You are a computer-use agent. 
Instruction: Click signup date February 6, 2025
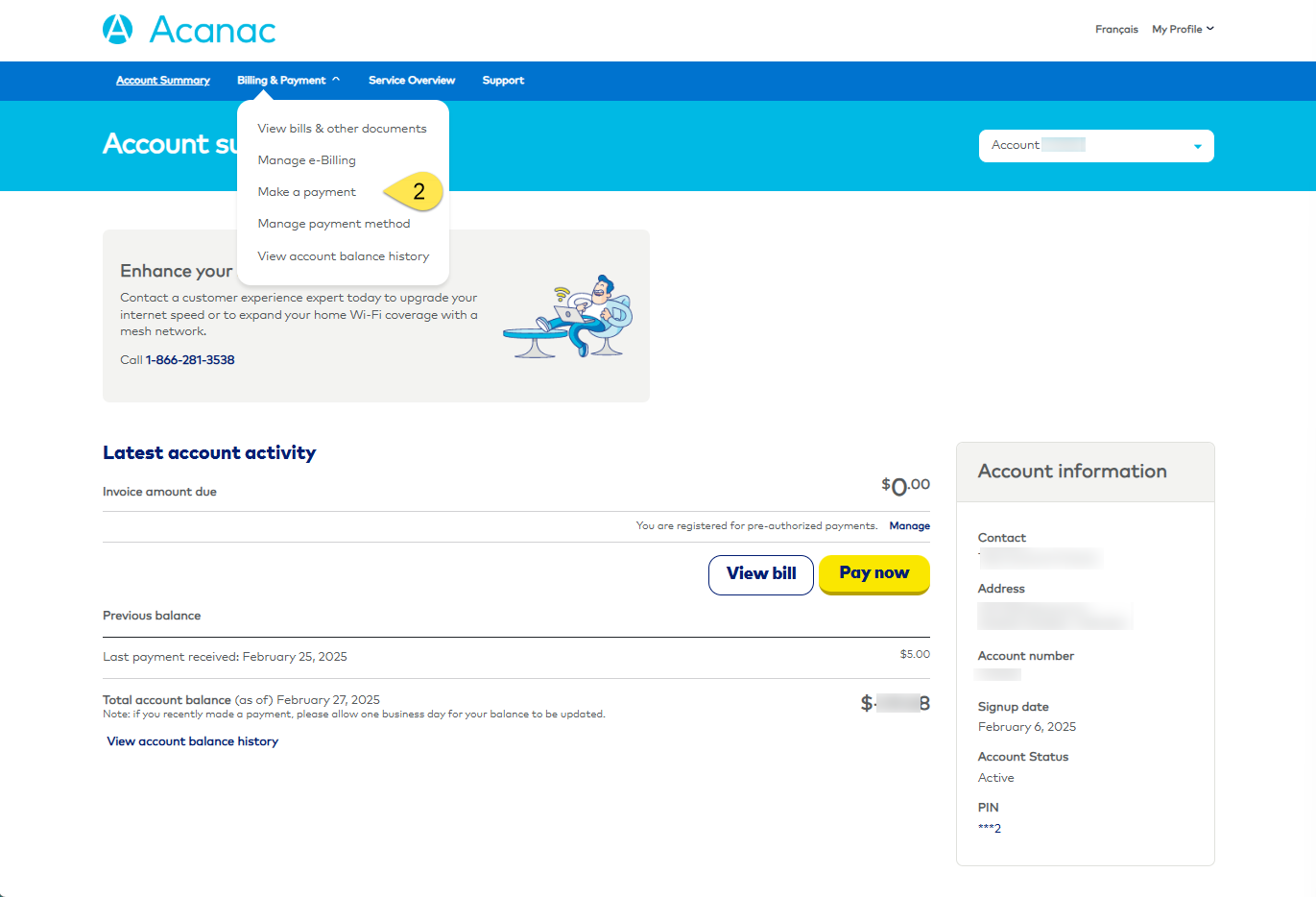(x=1027, y=727)
